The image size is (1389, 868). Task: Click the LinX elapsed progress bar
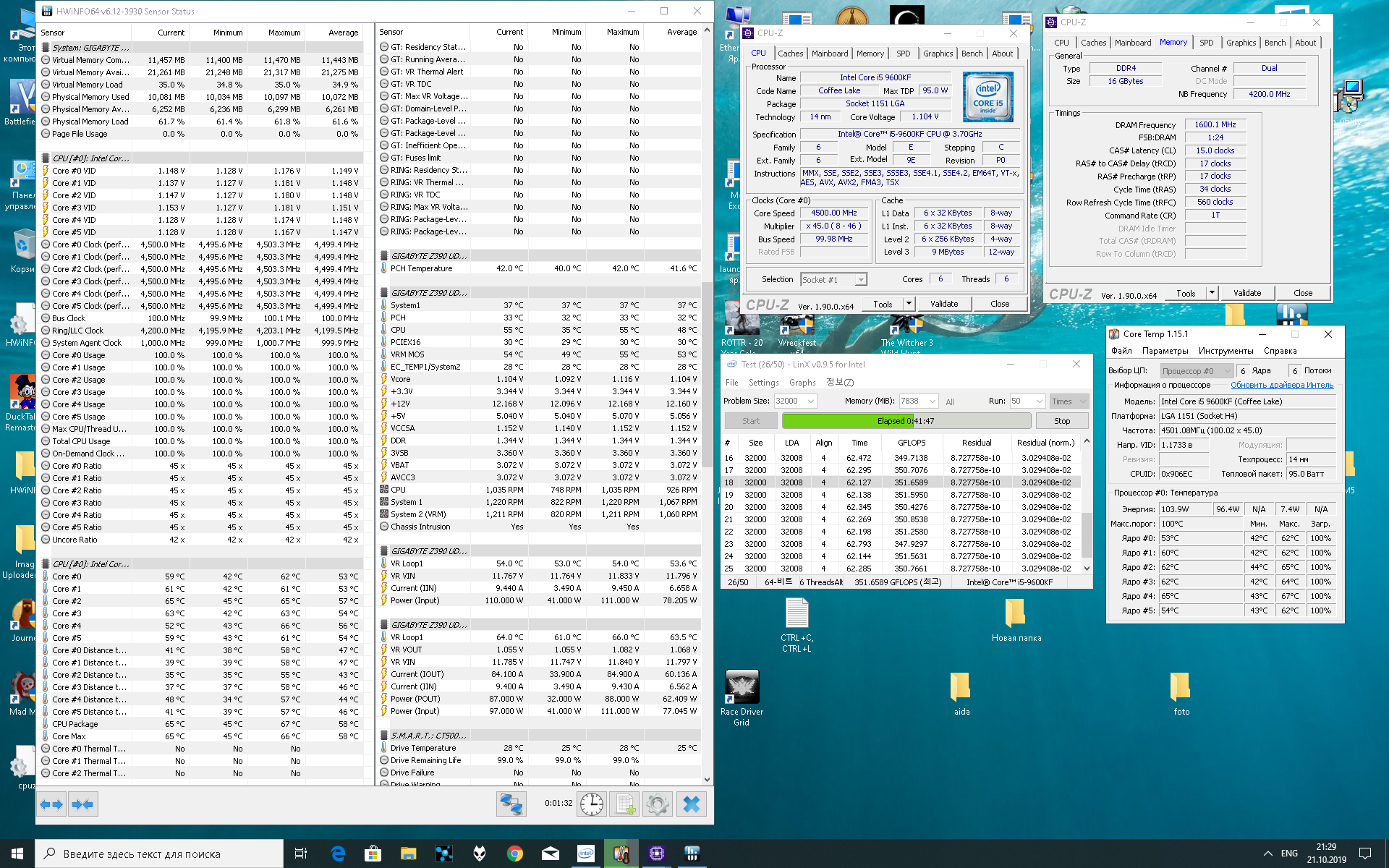906,421
